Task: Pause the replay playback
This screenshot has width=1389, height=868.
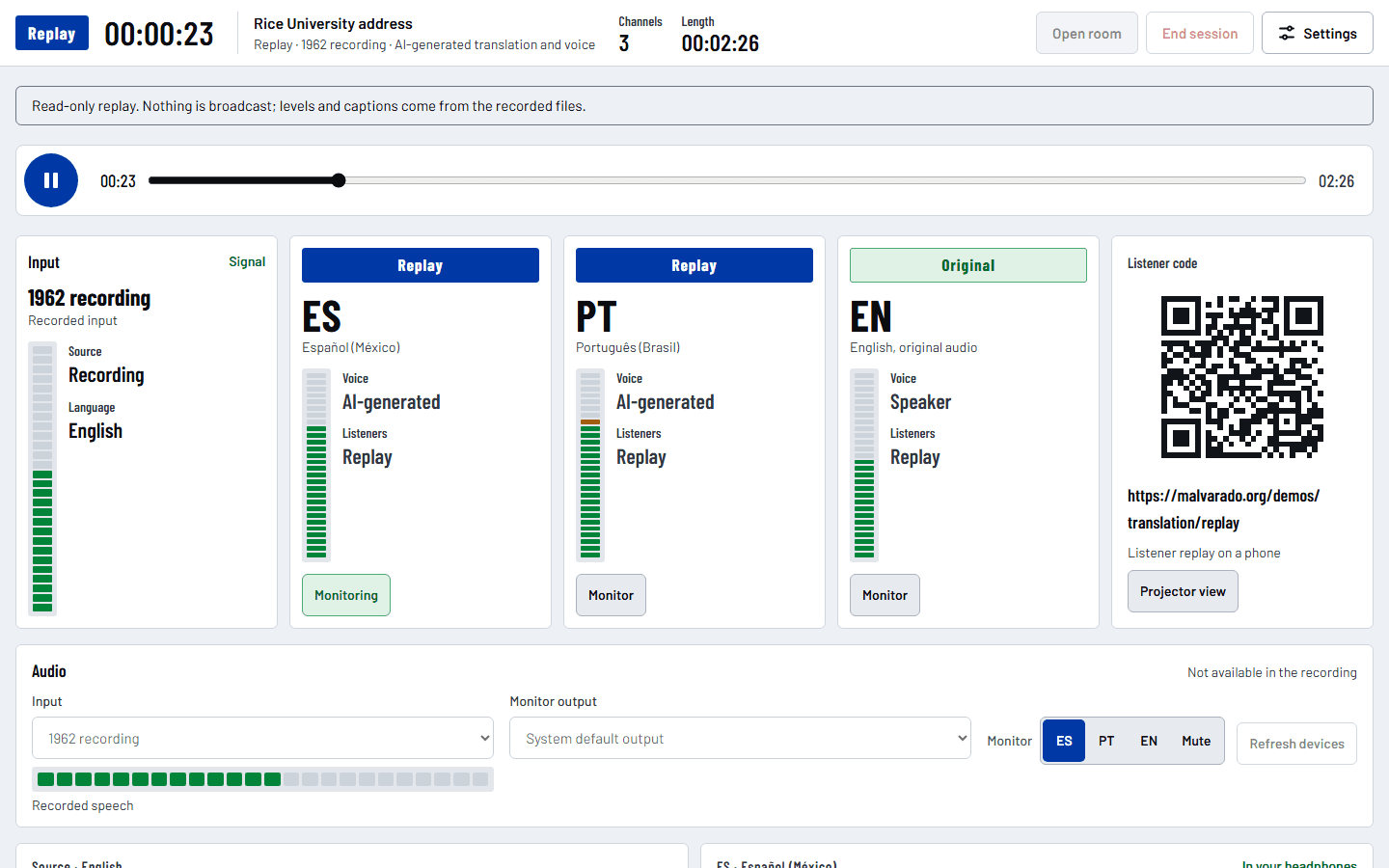Action: point(51,180)
